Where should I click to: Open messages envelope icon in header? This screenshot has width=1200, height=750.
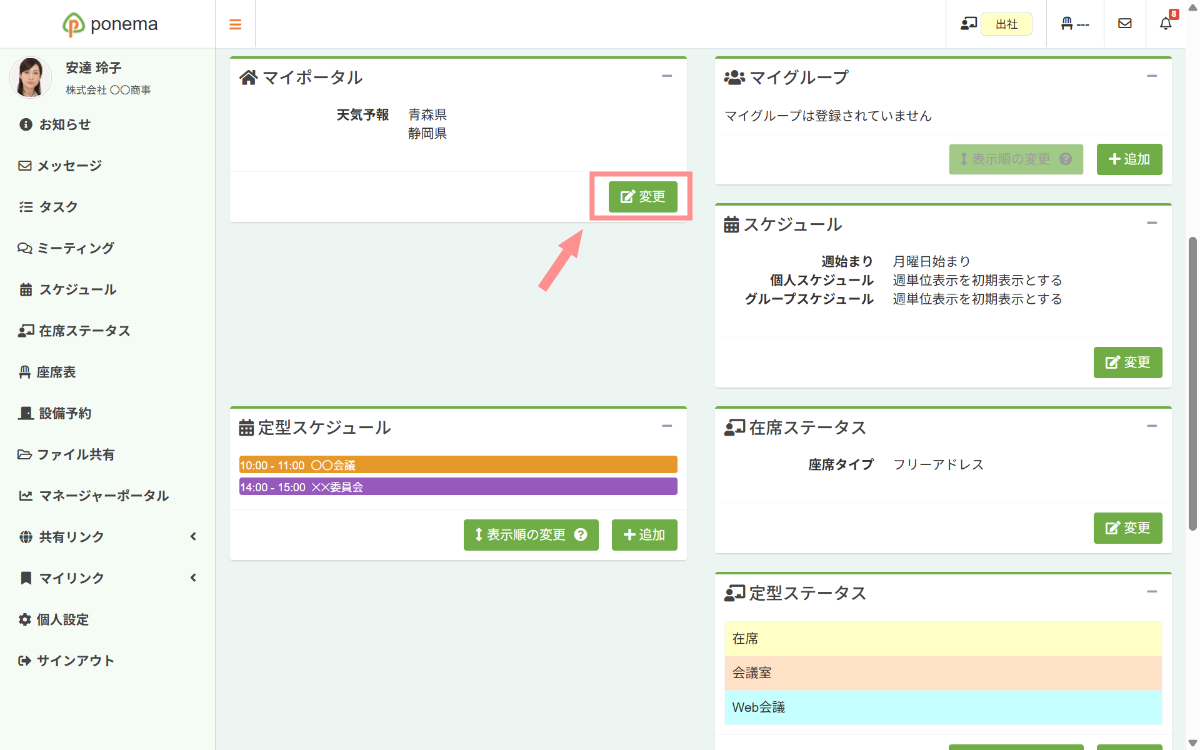tap(1125, 24)
